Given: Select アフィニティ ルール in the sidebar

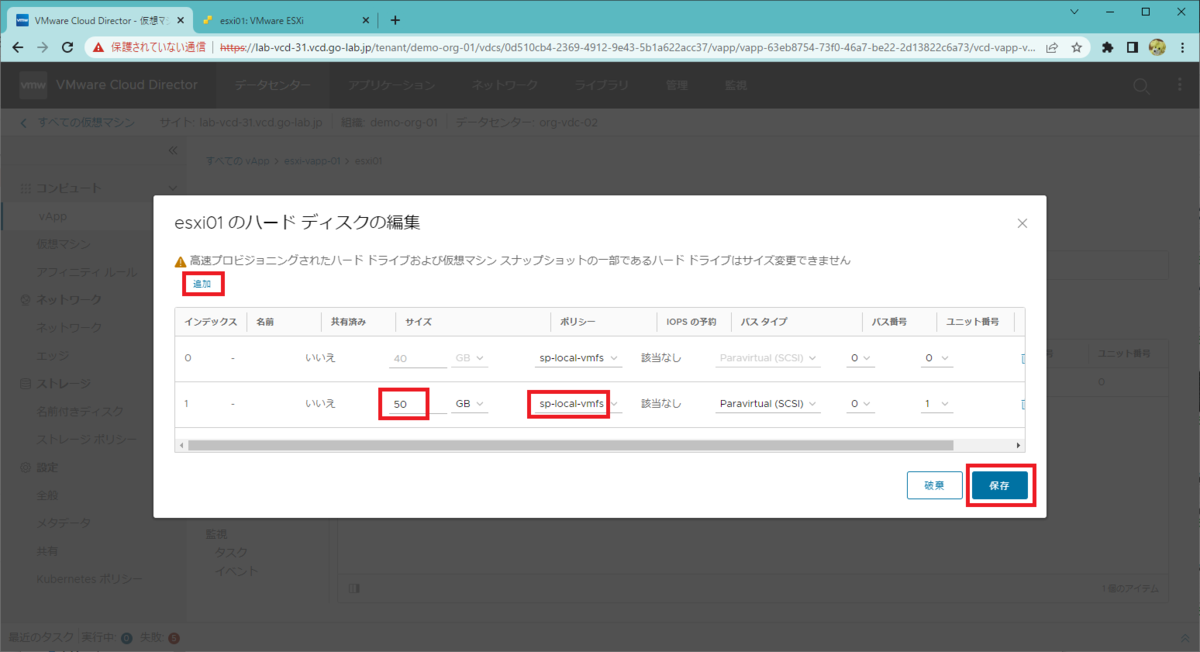Looking at the screenshot, I should click(87, 272).
